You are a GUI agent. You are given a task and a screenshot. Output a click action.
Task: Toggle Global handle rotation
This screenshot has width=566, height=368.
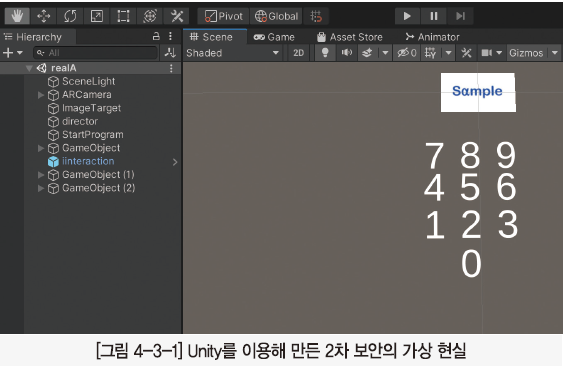[x=276, y=16]
